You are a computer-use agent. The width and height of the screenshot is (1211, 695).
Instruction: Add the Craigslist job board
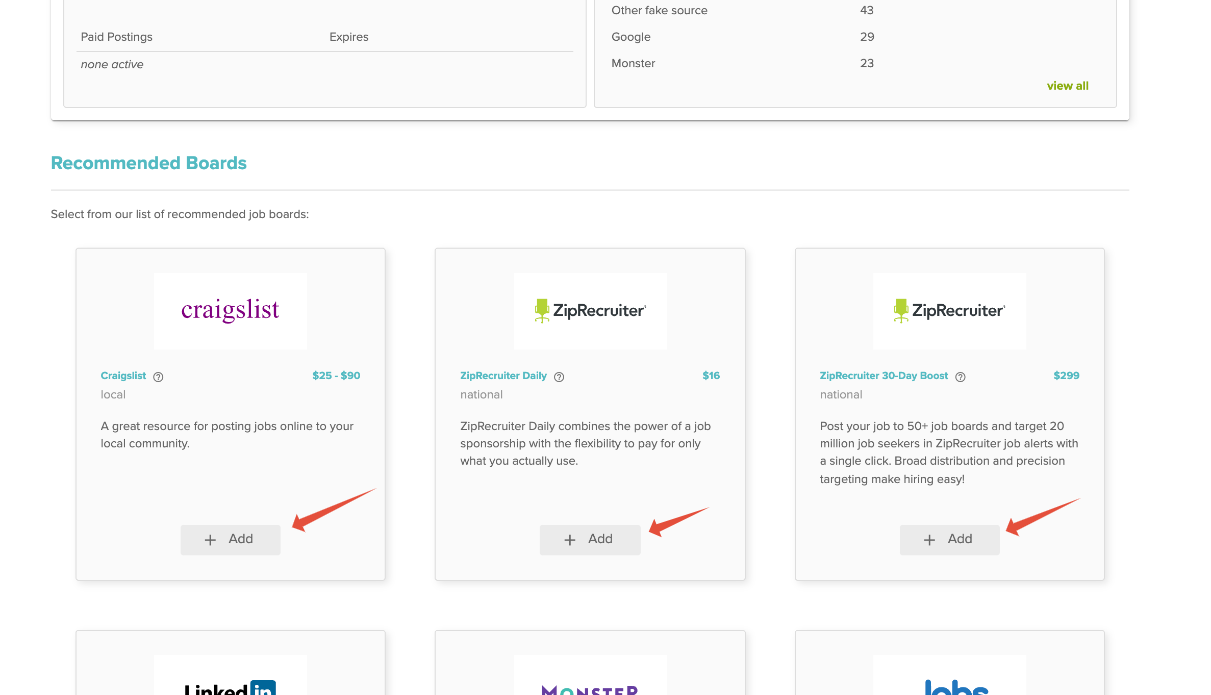230,539
